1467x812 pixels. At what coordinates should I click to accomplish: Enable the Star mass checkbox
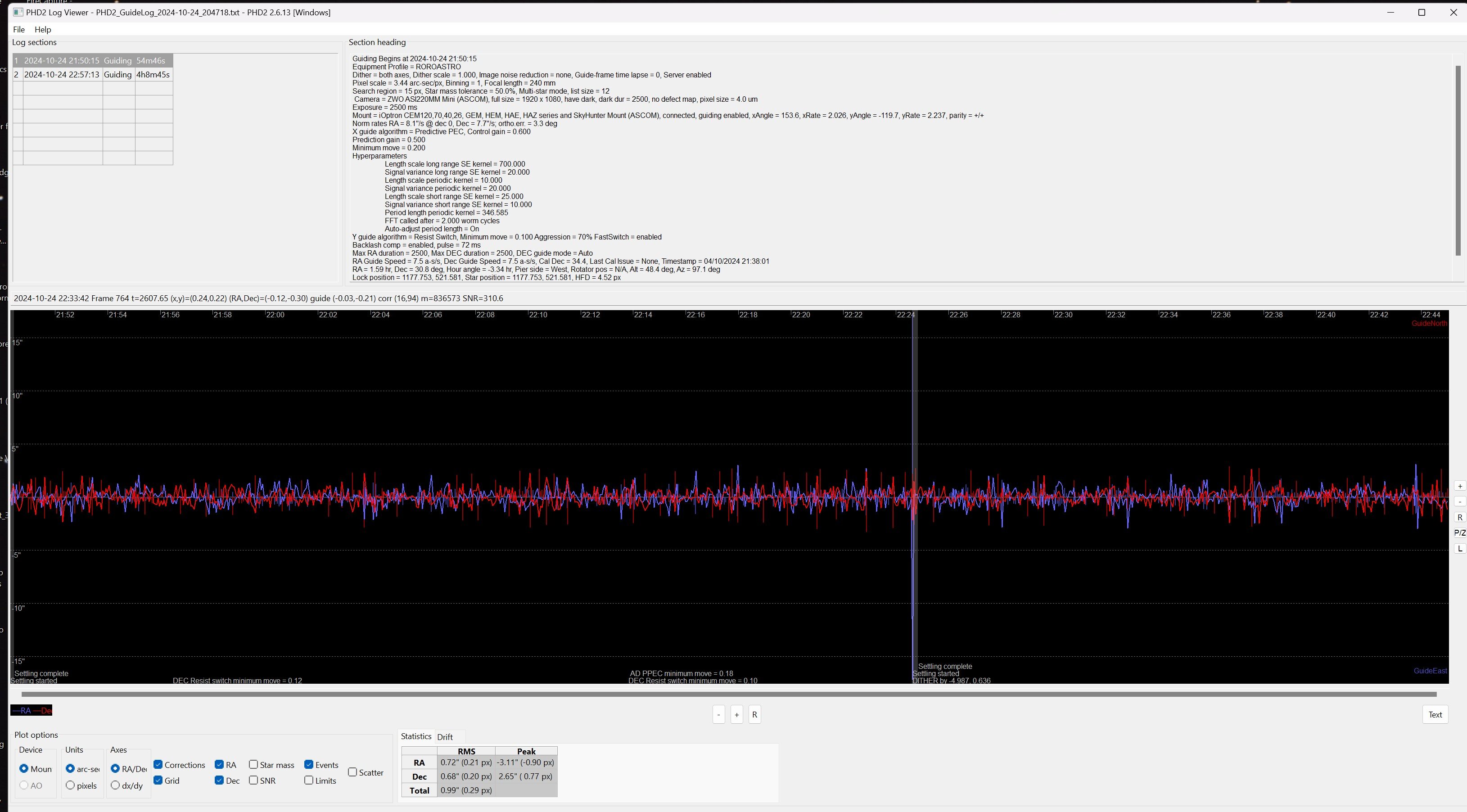(253, 764)
